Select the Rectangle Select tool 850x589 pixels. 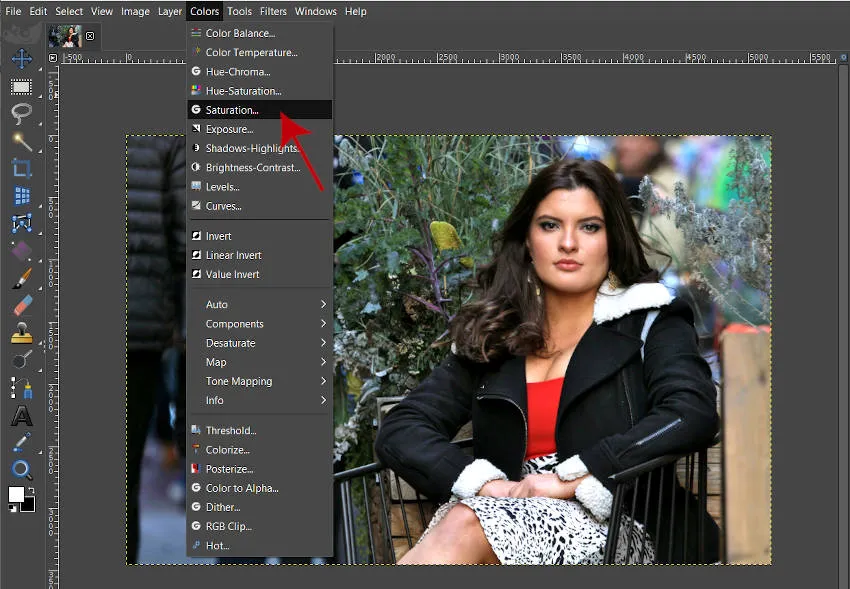21,87
